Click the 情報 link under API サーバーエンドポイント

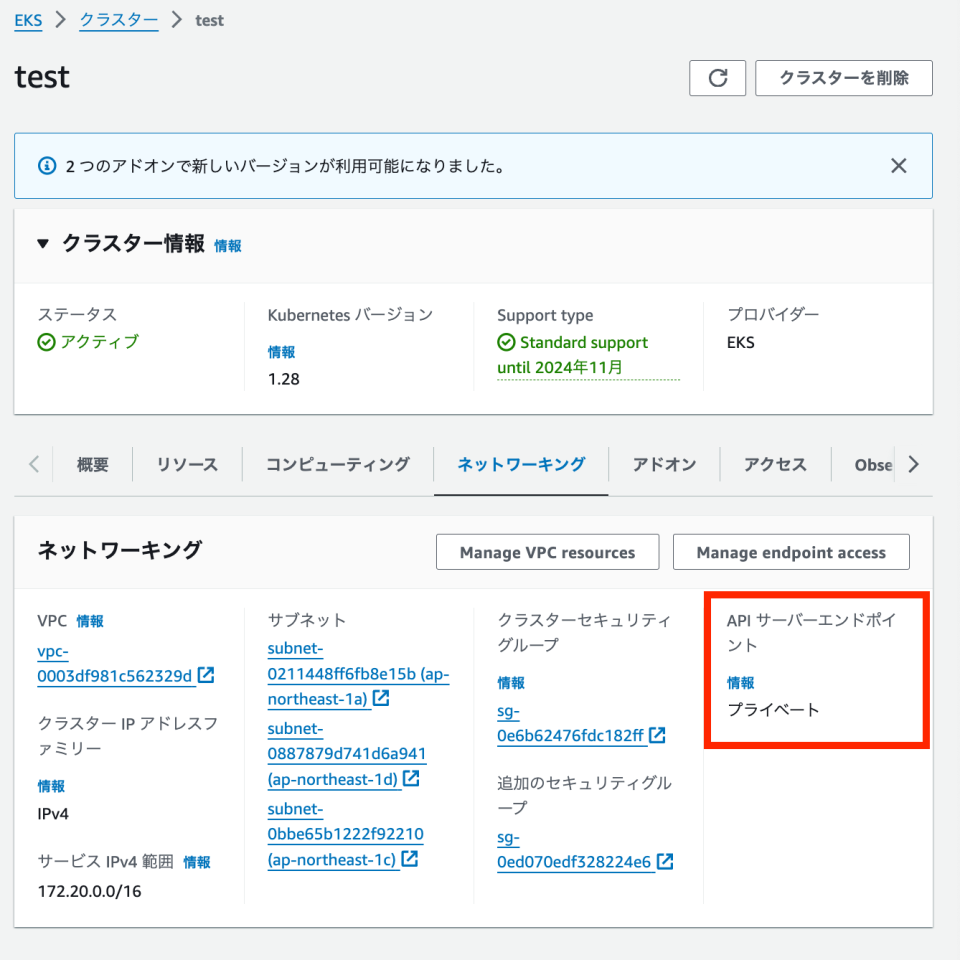tap(740, 683)
